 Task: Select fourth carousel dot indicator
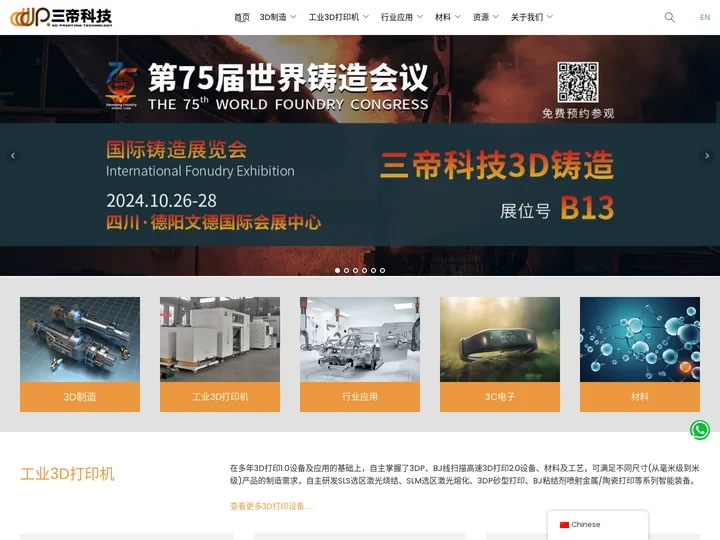[x=365, y=270]
